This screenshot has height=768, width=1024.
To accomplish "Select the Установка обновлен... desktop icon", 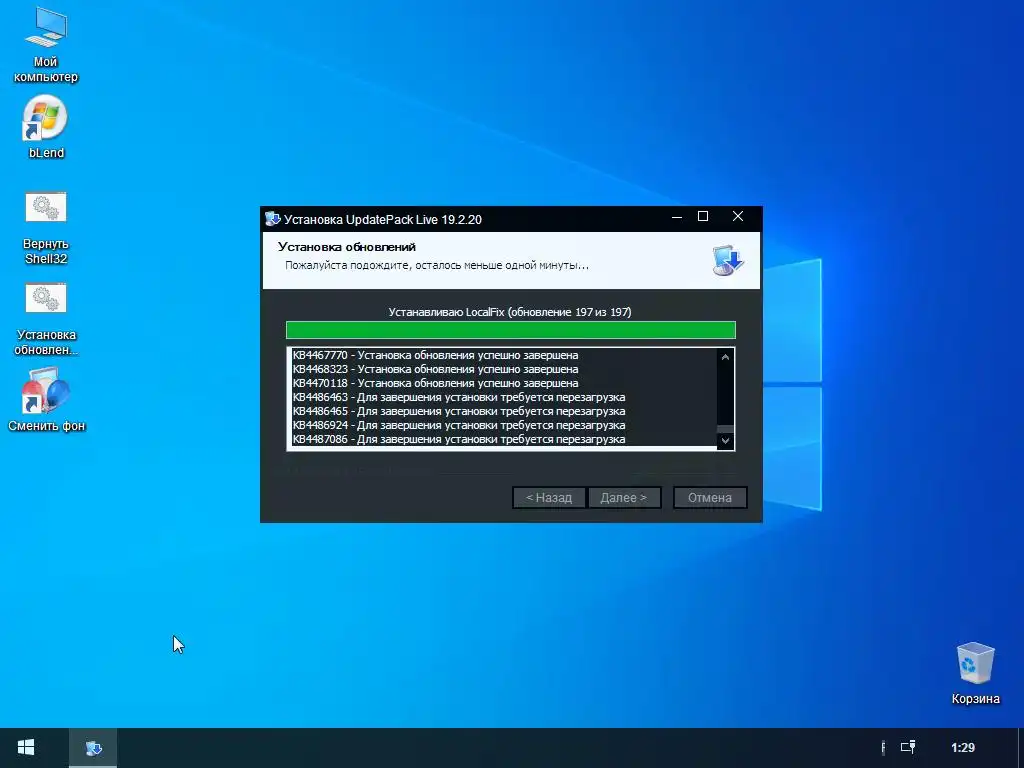I will tap(46, 319).
